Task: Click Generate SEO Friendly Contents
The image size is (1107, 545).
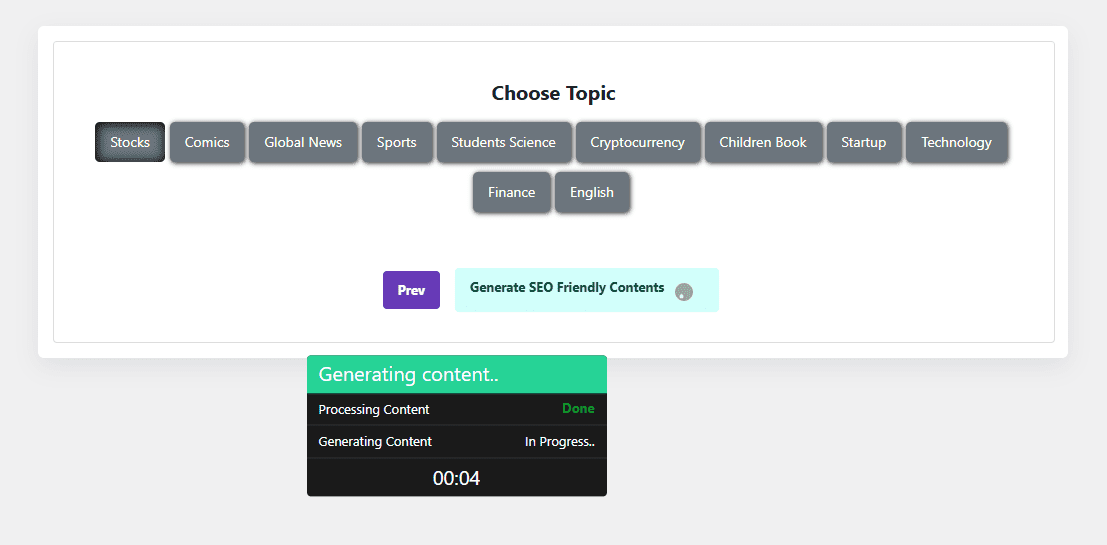Action: click(x=587, y=289)
